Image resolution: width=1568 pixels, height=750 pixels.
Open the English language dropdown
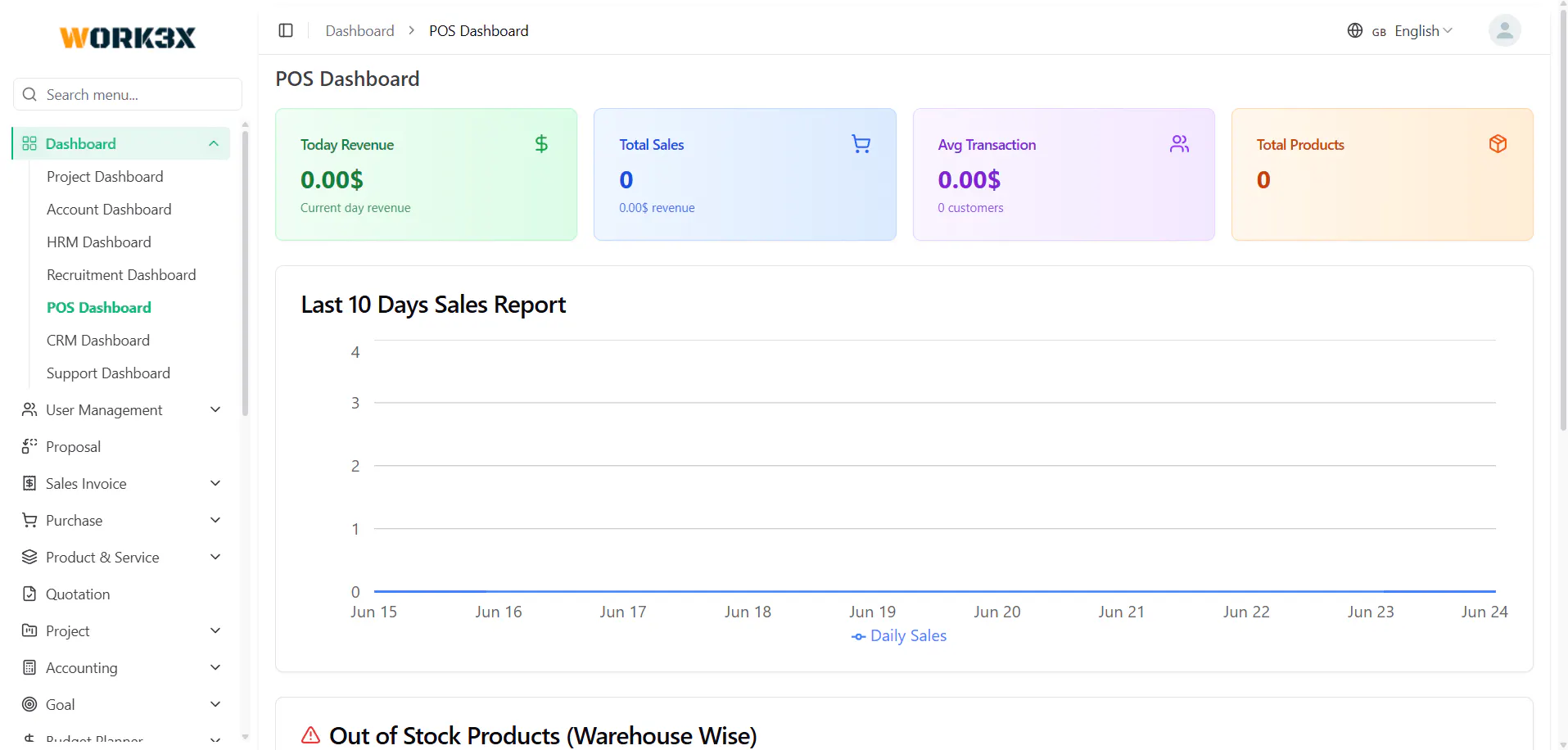tap(1413, 30)
